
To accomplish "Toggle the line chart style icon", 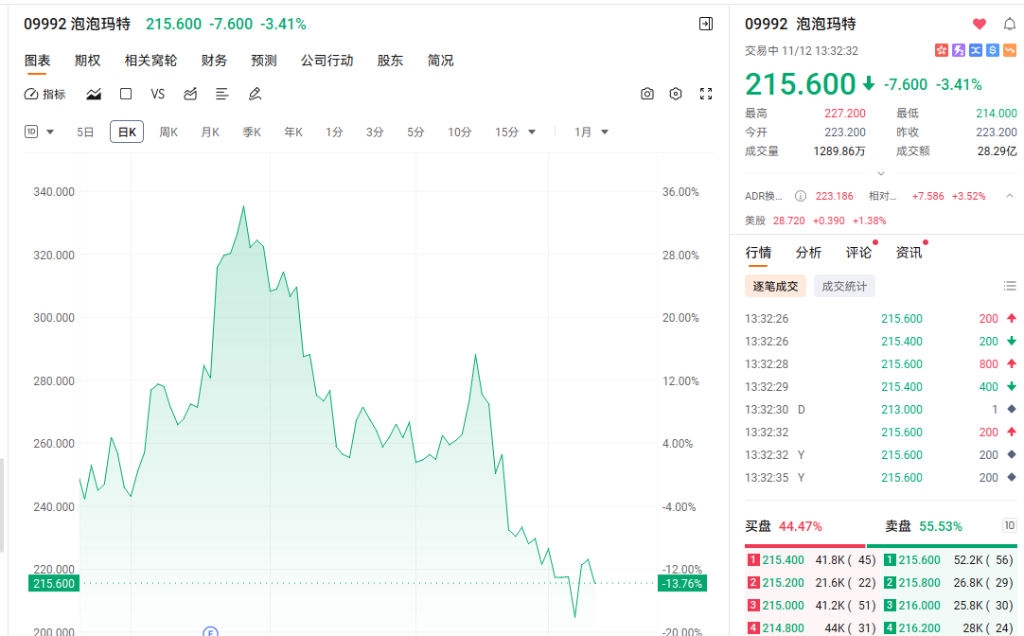I will [93, 93].
